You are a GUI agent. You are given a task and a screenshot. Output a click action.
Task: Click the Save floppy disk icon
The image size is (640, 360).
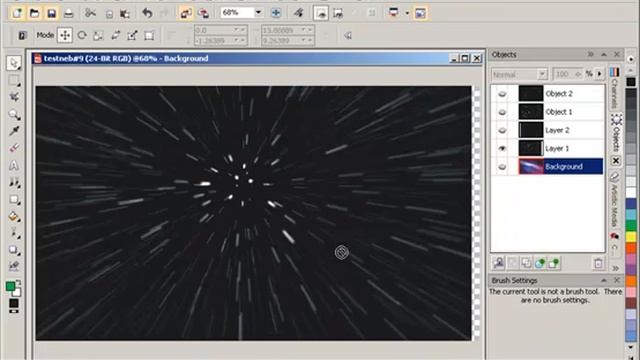(x=51, y=13)
